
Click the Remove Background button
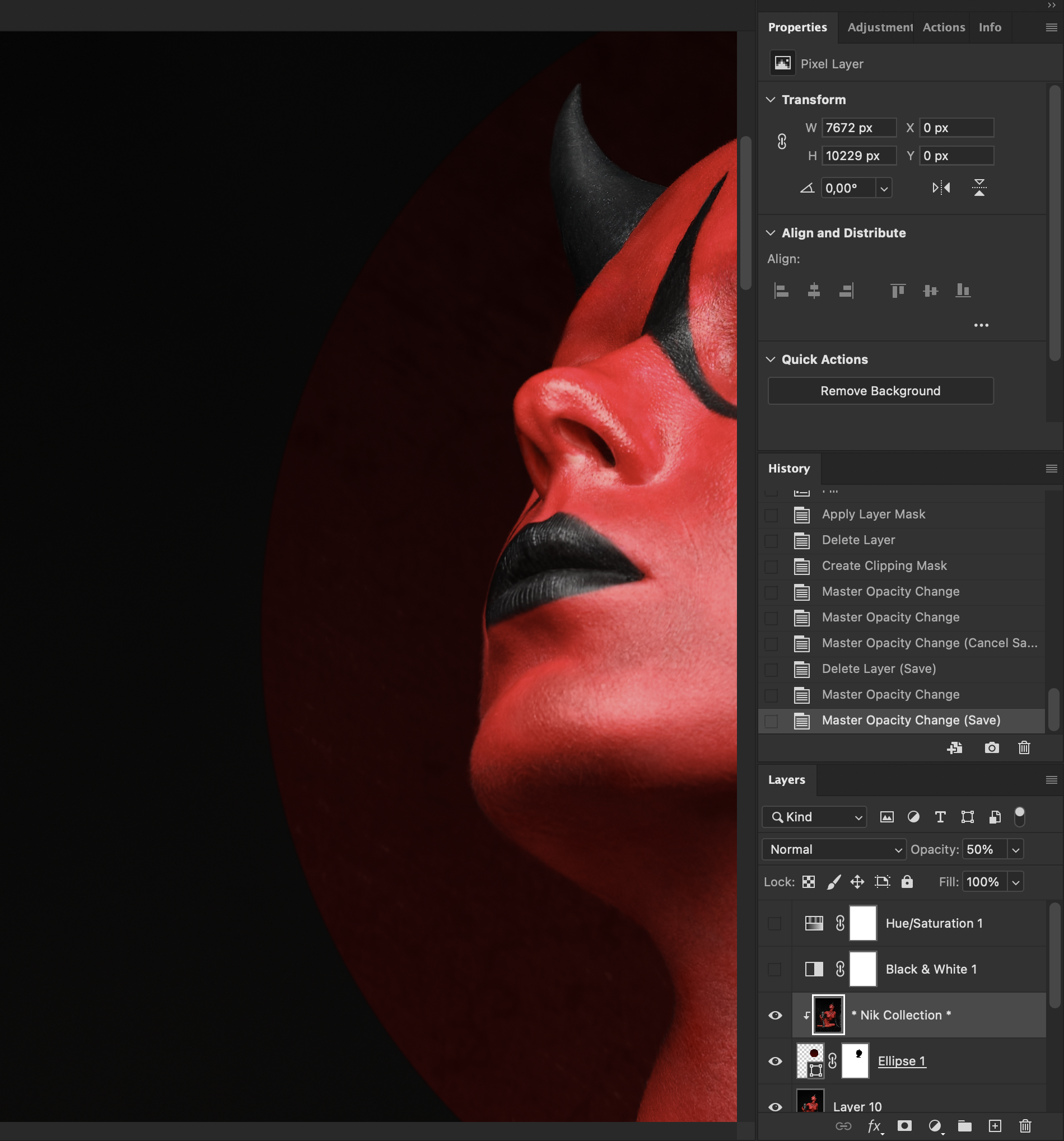click(x=880, y=391)
